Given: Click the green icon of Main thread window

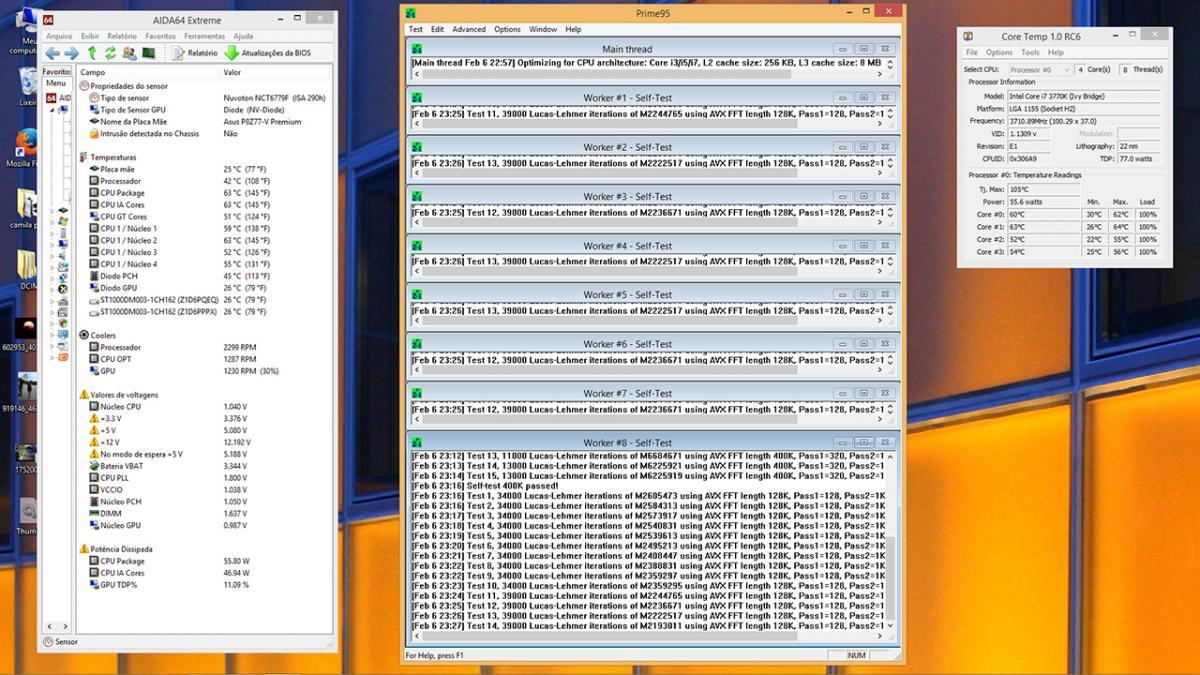Looking at the screenshot, I should [x=416, y=49].
